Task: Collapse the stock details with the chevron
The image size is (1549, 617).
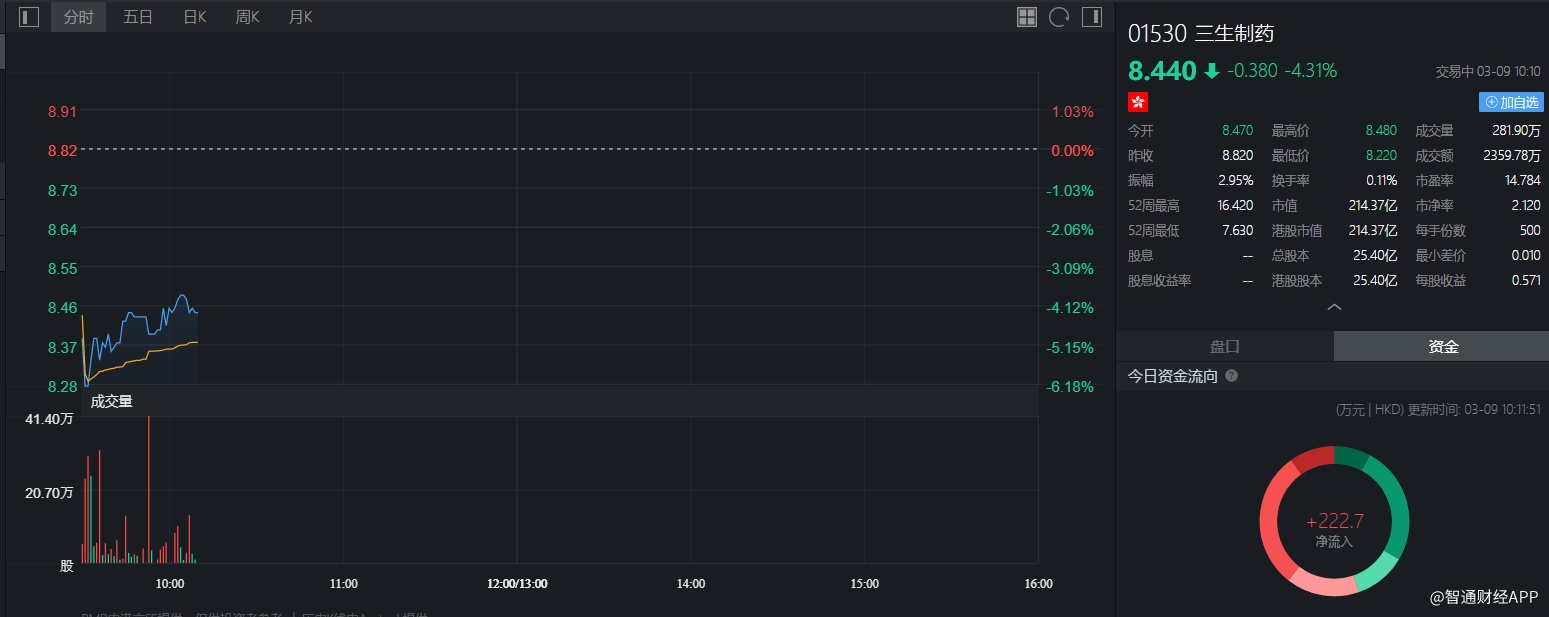Action: pos(1334,308)
